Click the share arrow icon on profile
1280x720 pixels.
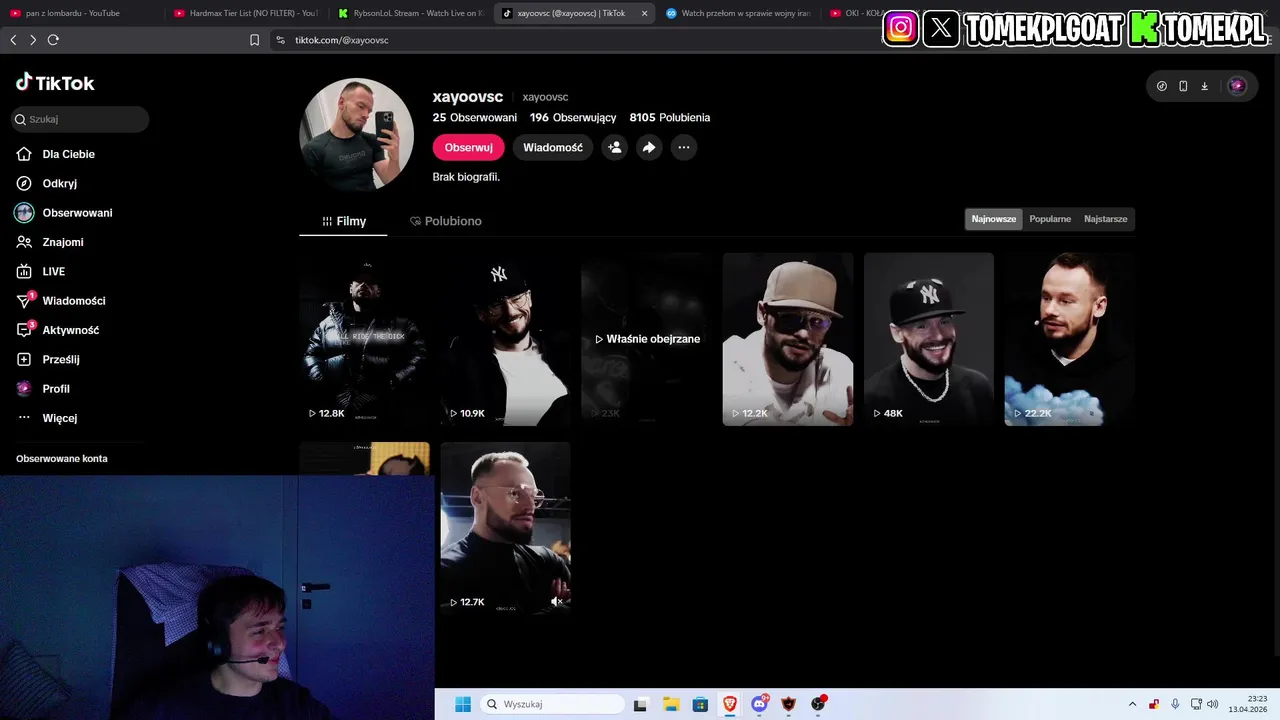(649, 147)
